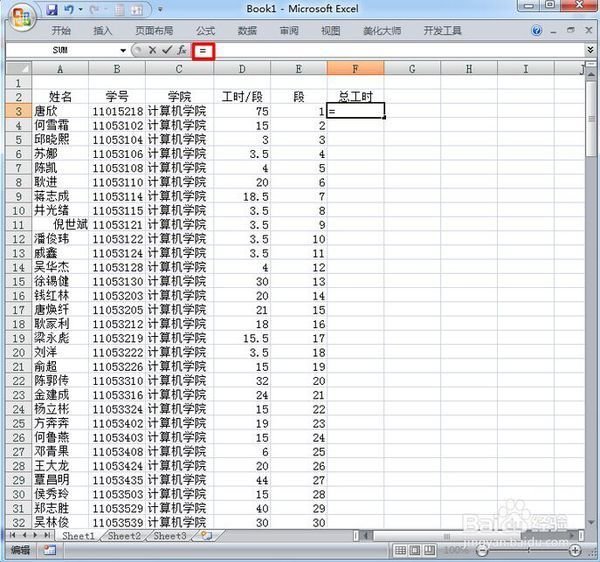Click the 总工时 header cell
The width and height of the screenshot is (600, 562).
(355, 97)
